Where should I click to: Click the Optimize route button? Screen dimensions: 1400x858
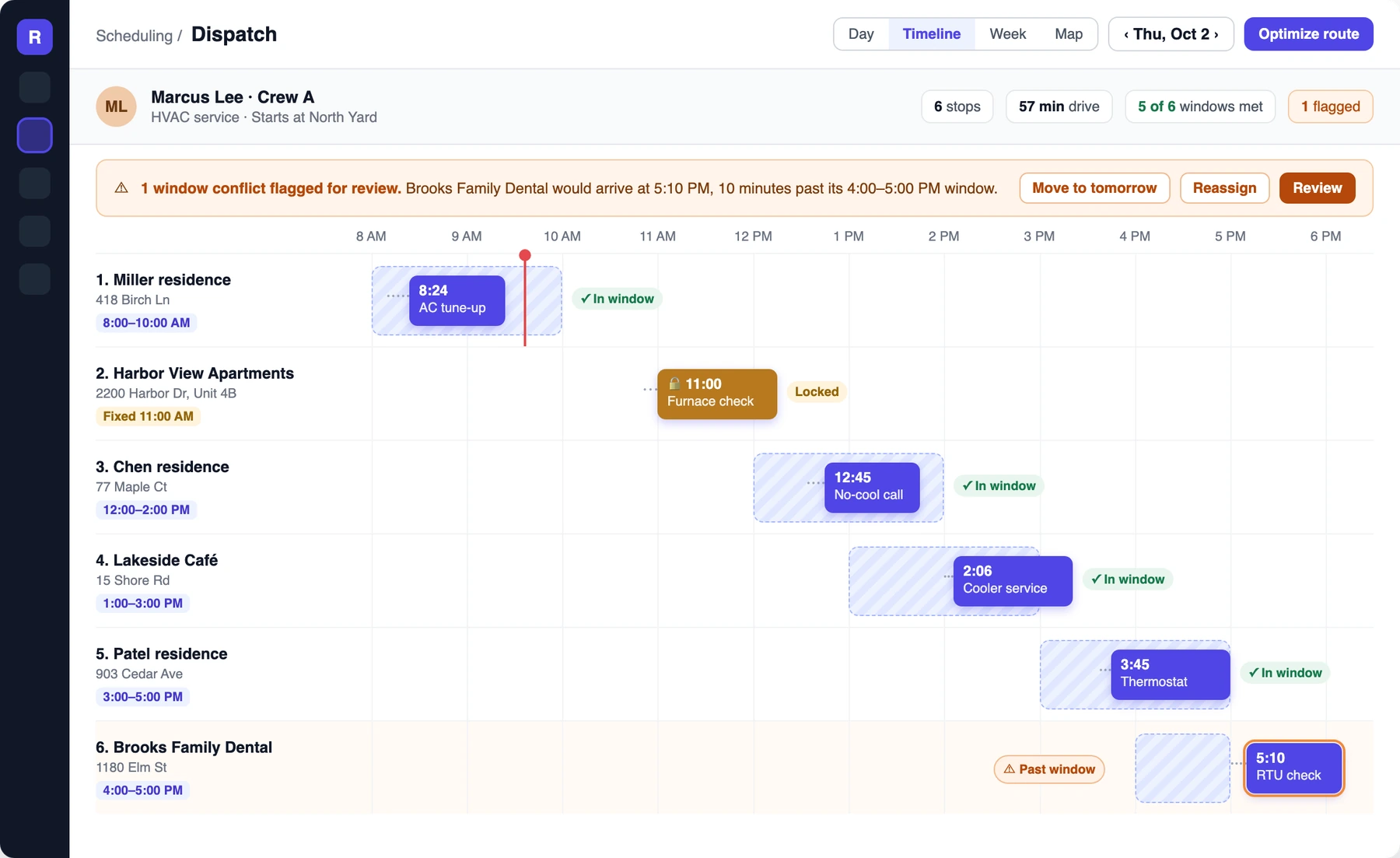point(1308,34)
